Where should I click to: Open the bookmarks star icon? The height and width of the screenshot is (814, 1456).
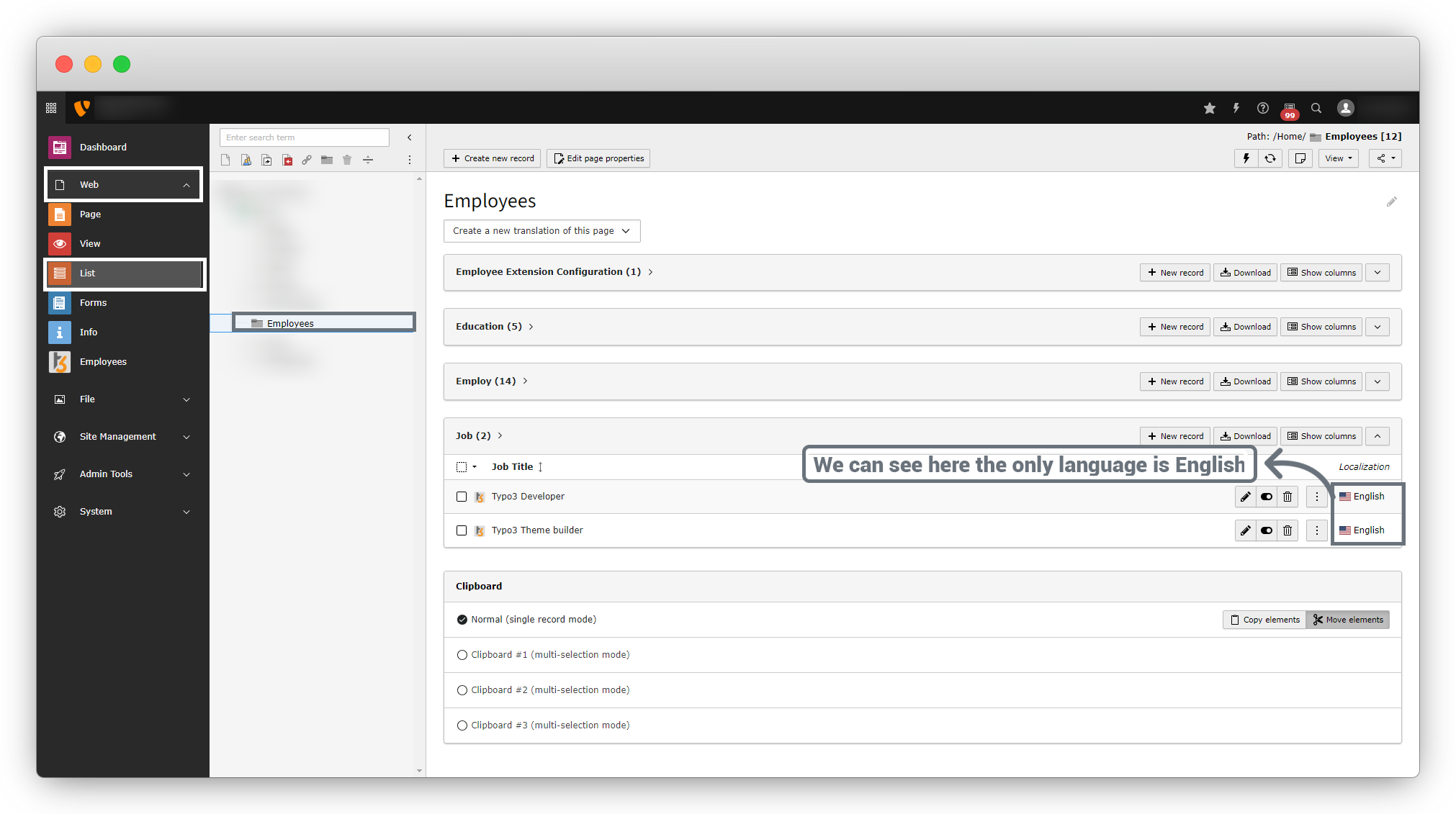[1210, 108]
